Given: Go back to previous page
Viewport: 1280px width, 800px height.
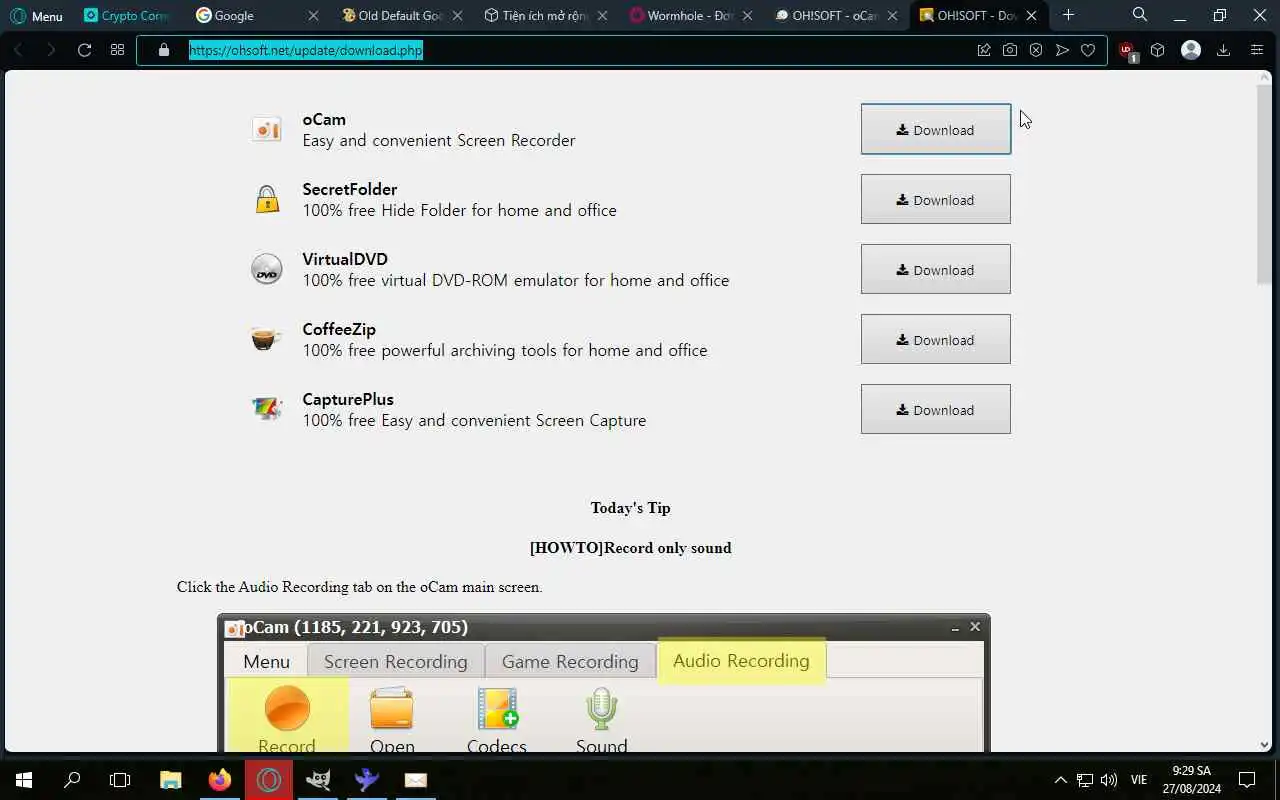Looking at the screenshot, I should [18, 50].
